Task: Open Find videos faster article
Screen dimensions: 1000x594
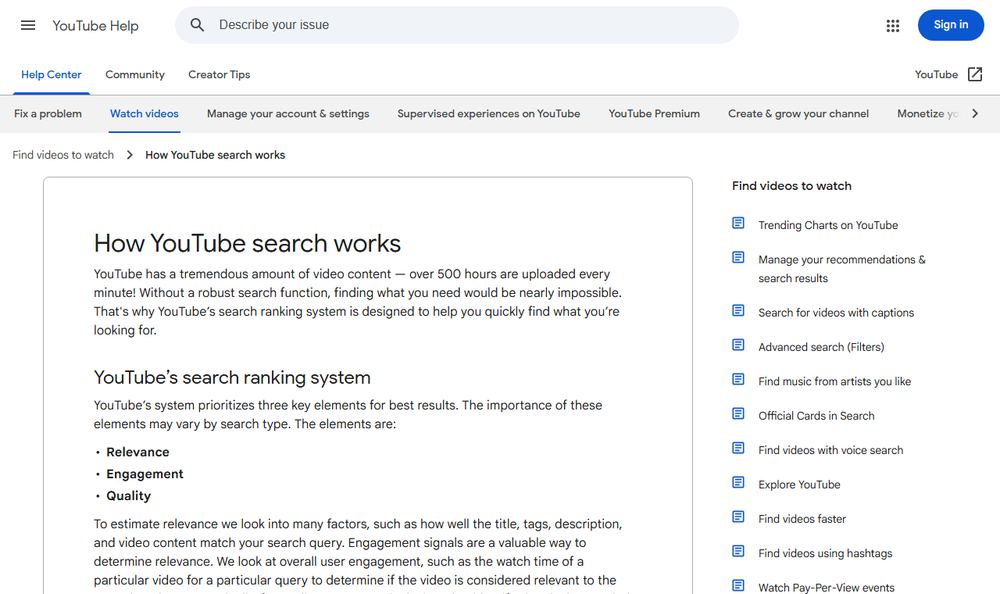Action: coord(802,519)
